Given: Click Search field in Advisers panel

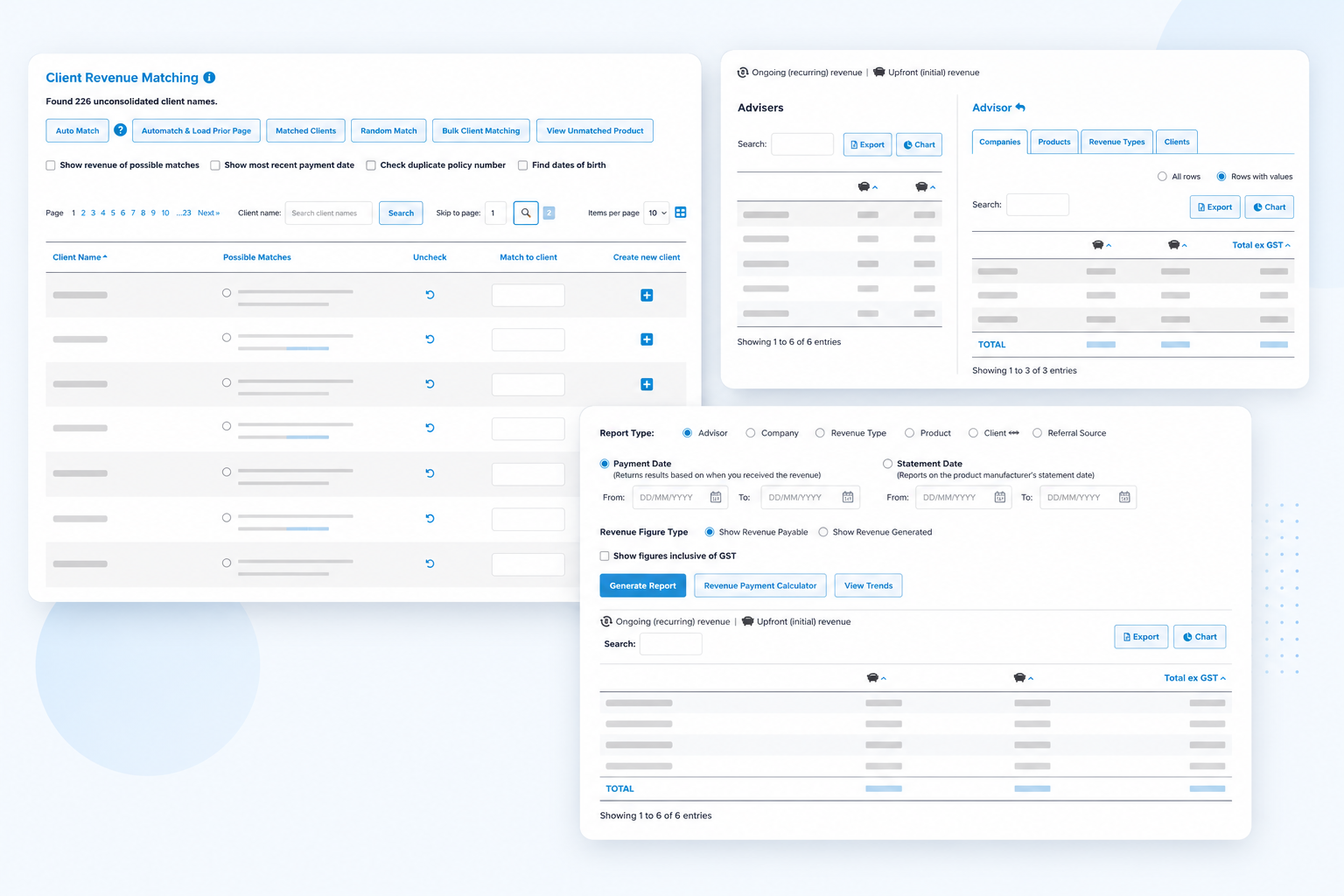Looking at the screenshot, I should click(x=802, y=143).
